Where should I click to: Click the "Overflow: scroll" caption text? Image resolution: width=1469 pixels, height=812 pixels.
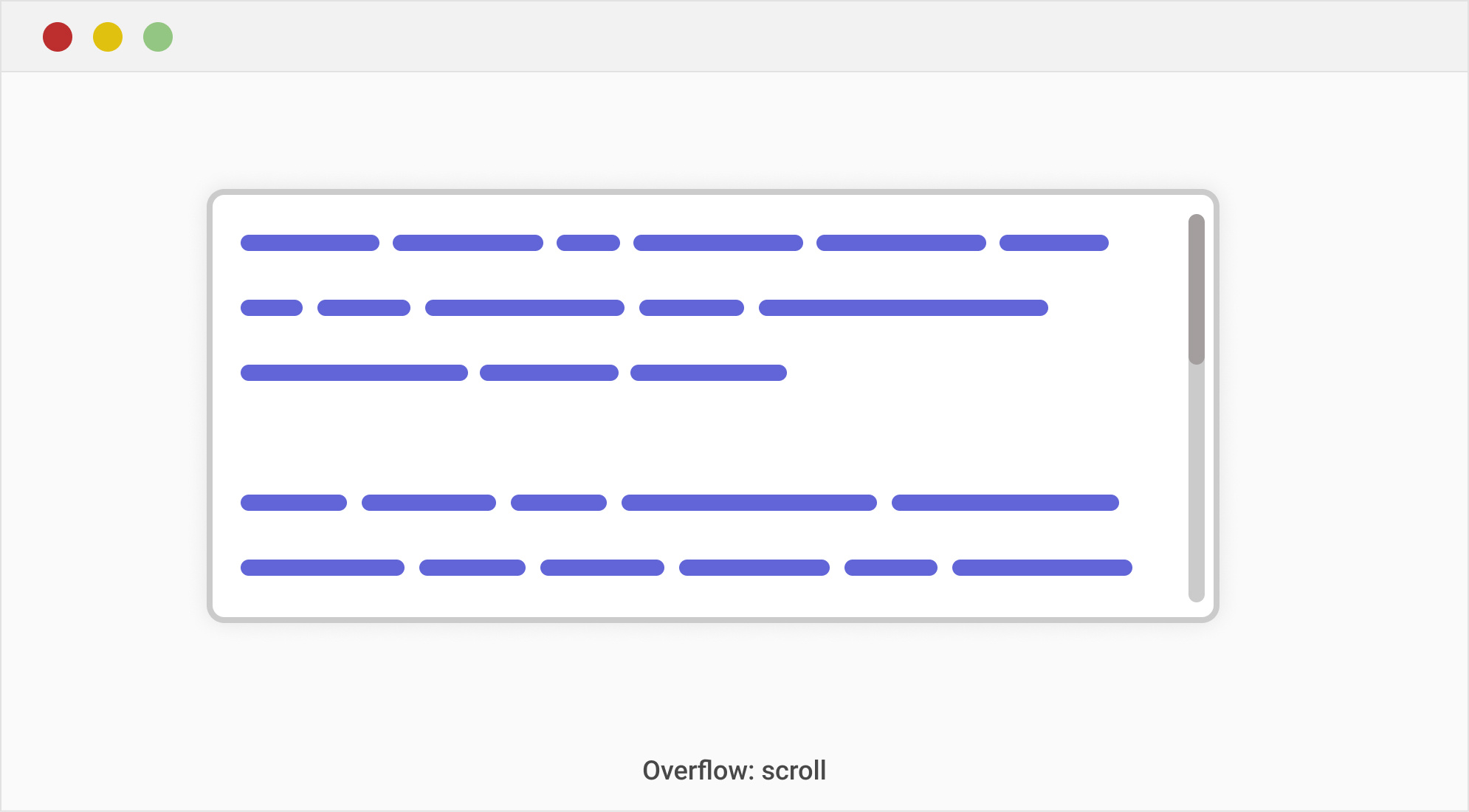pyautogui.click(x=734, y=771)
